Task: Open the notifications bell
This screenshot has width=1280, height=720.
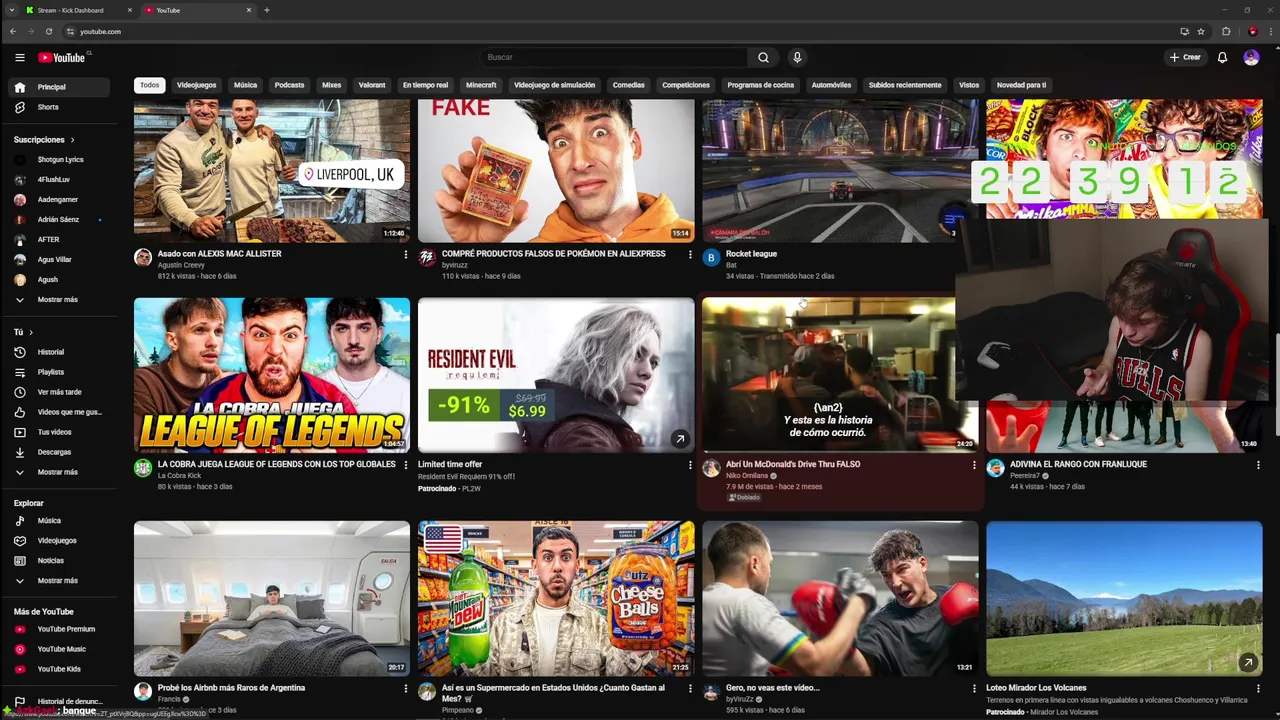Action: click(1222, 57)
